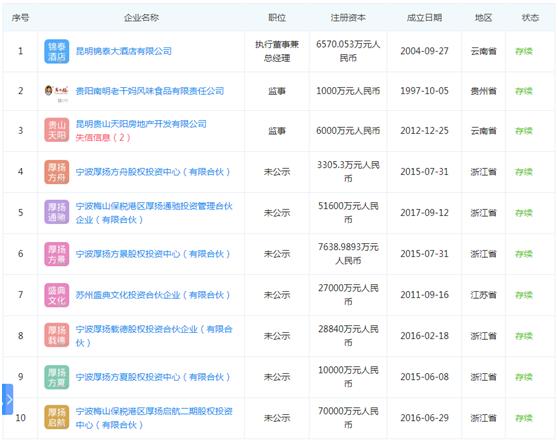Click 未公示 in 苏州盛典文化 row
The height and width of the screenshot is (443, 558).
[x=277, y=295]
